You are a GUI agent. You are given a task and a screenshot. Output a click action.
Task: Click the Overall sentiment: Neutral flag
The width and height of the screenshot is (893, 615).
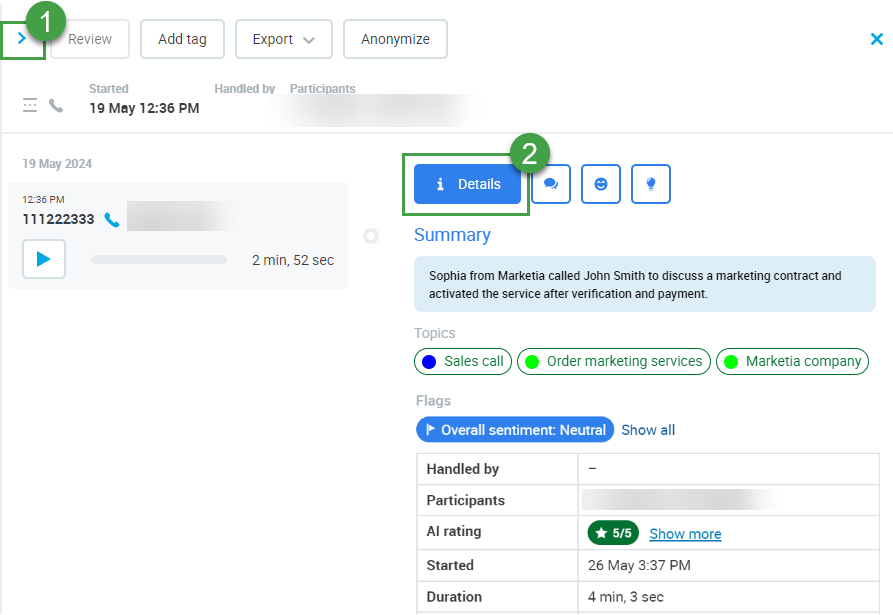(x=515, y=430)
